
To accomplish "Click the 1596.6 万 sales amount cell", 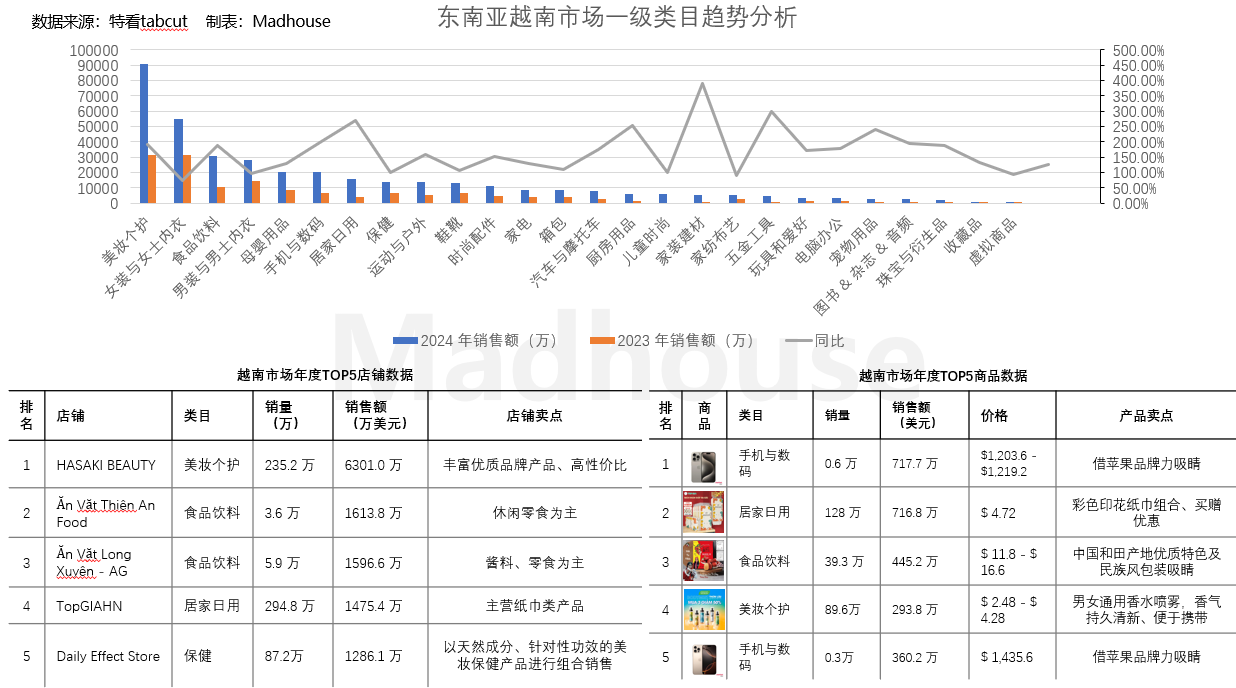I will coord(373,562).
